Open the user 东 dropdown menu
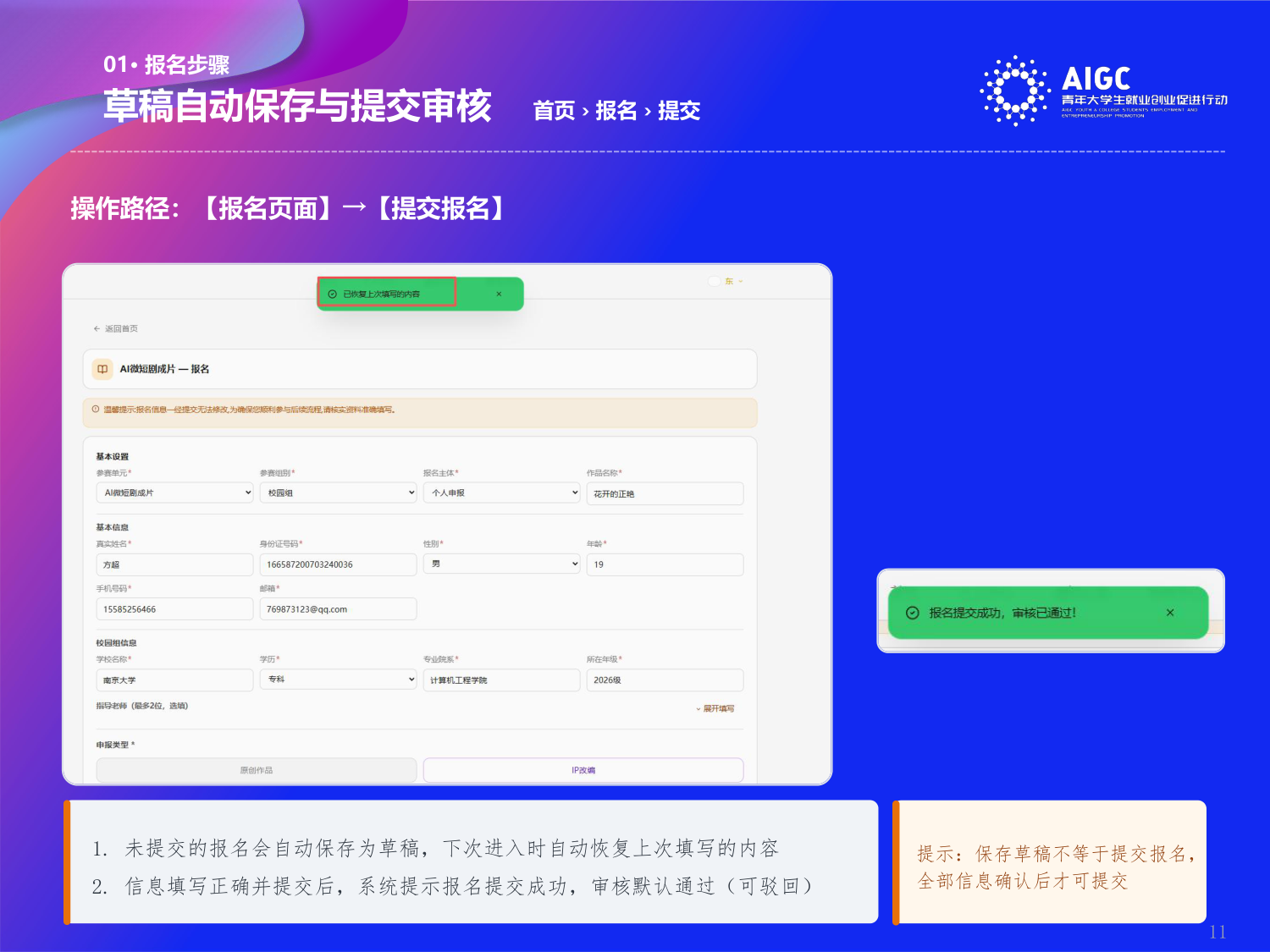Viewport: 1270px width, 952px height. tap(734, 281)
